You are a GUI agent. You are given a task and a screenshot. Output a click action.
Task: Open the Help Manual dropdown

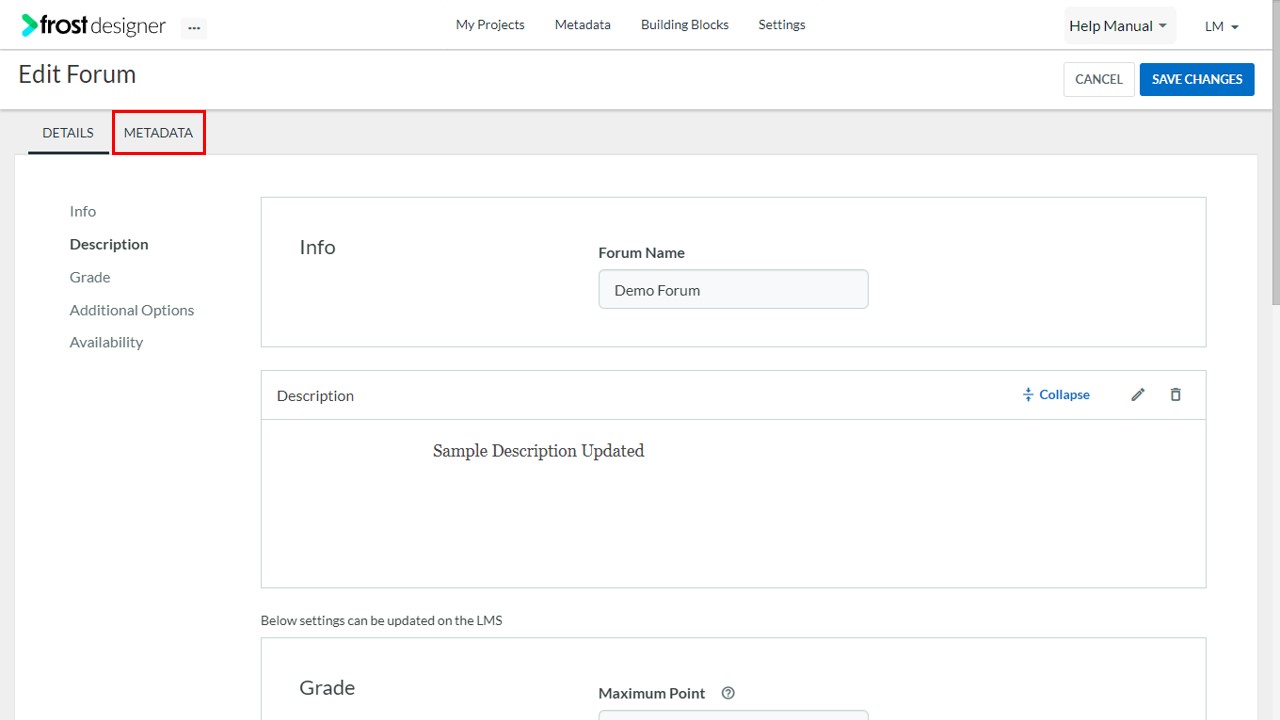click(1119, 26)
